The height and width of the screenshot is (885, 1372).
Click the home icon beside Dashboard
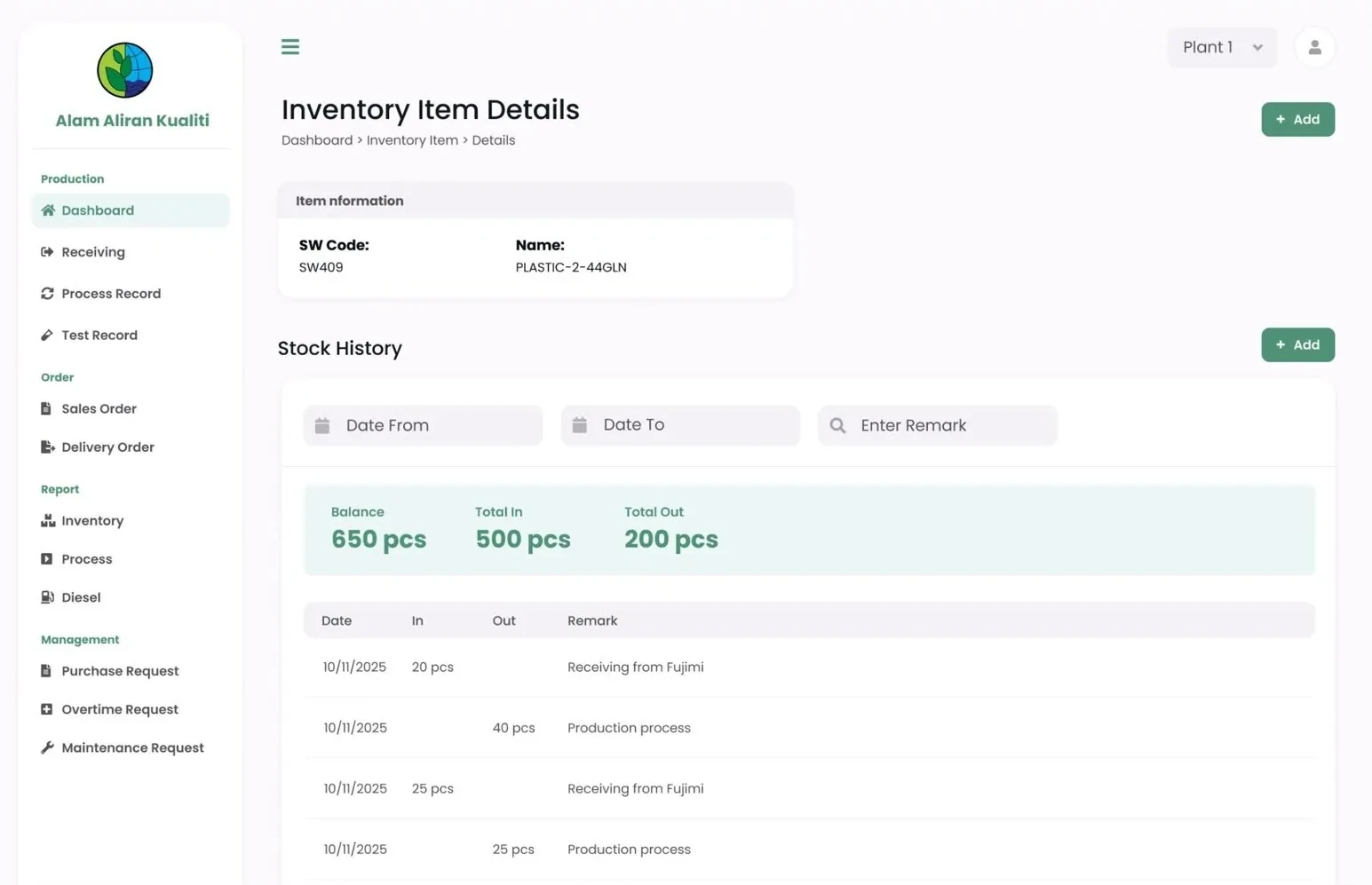coord(48,210)
